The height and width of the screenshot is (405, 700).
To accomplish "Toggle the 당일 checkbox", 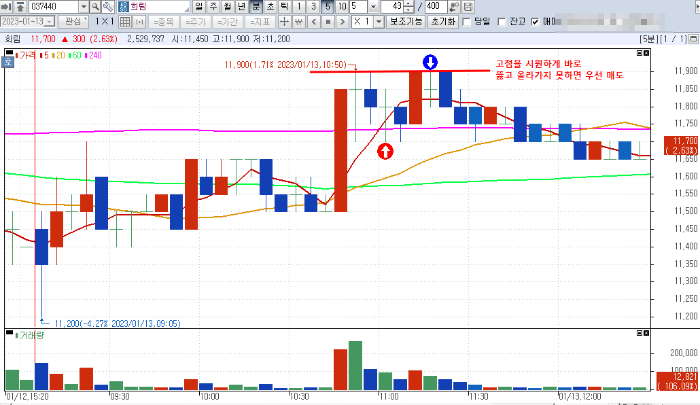I will click(x=467, y=22).
